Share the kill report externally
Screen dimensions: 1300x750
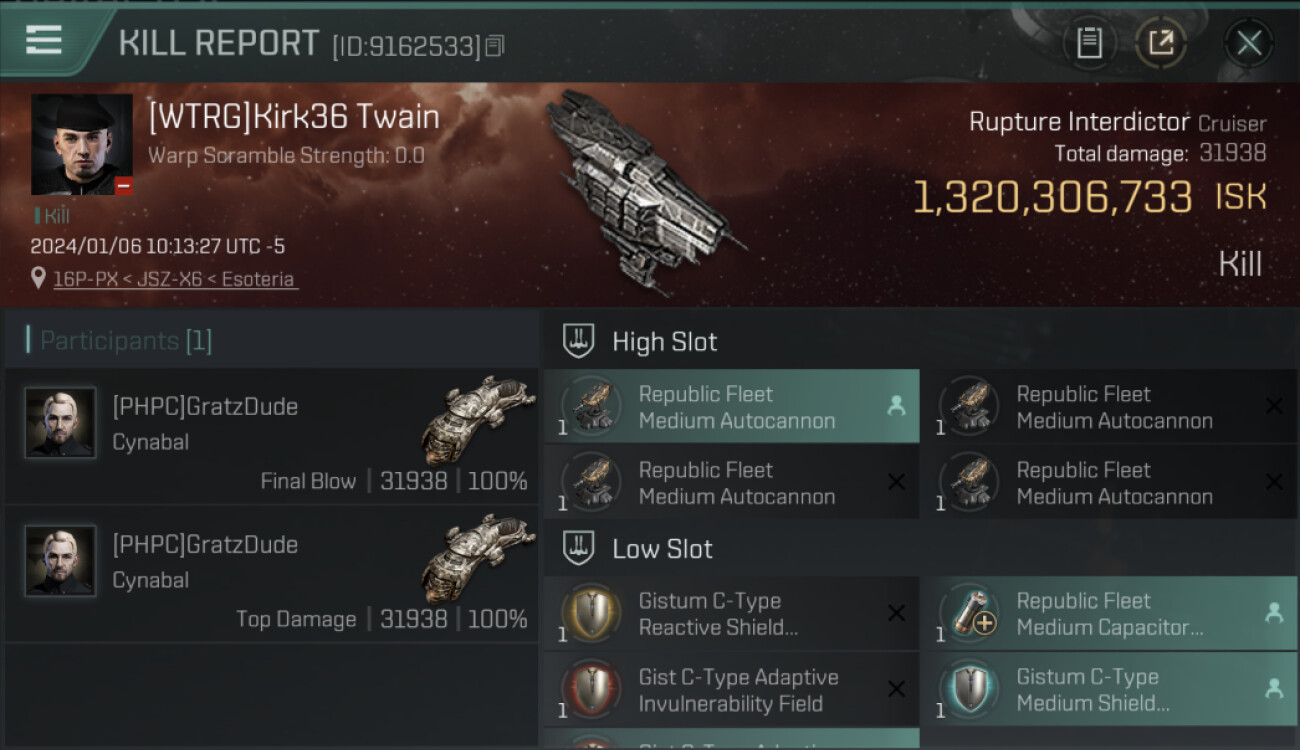pos(1160,43)
